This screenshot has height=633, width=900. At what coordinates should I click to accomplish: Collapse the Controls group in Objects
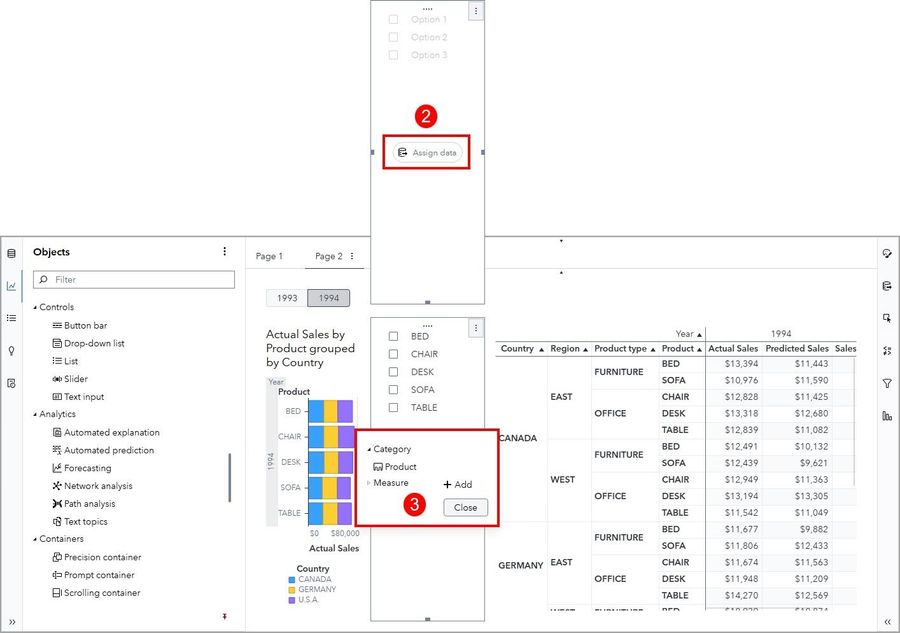click(x=35, y=308)
